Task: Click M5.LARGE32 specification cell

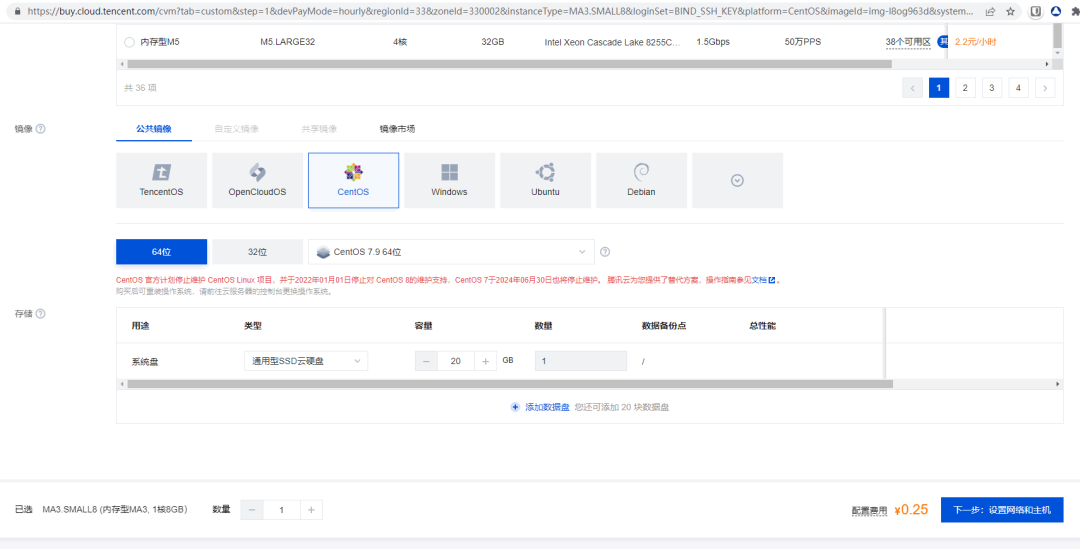Action: 287,42
